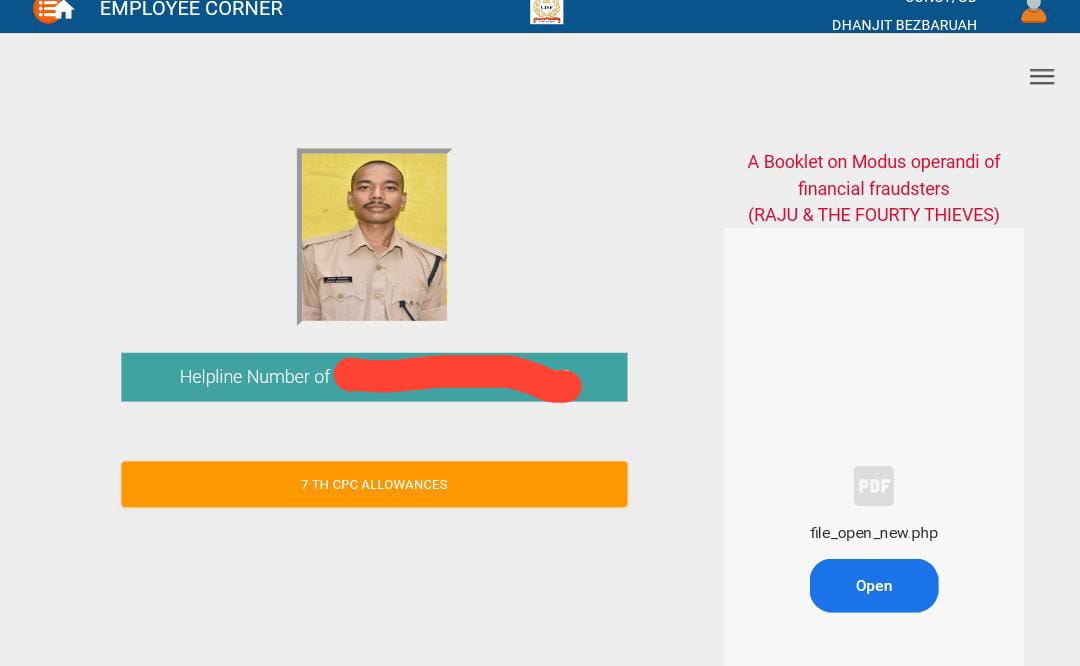The height and width of the screenshot is (666, 1080).
Task: Open 7 TH CPC ALLOWANCES
Action: pos(374,484)
